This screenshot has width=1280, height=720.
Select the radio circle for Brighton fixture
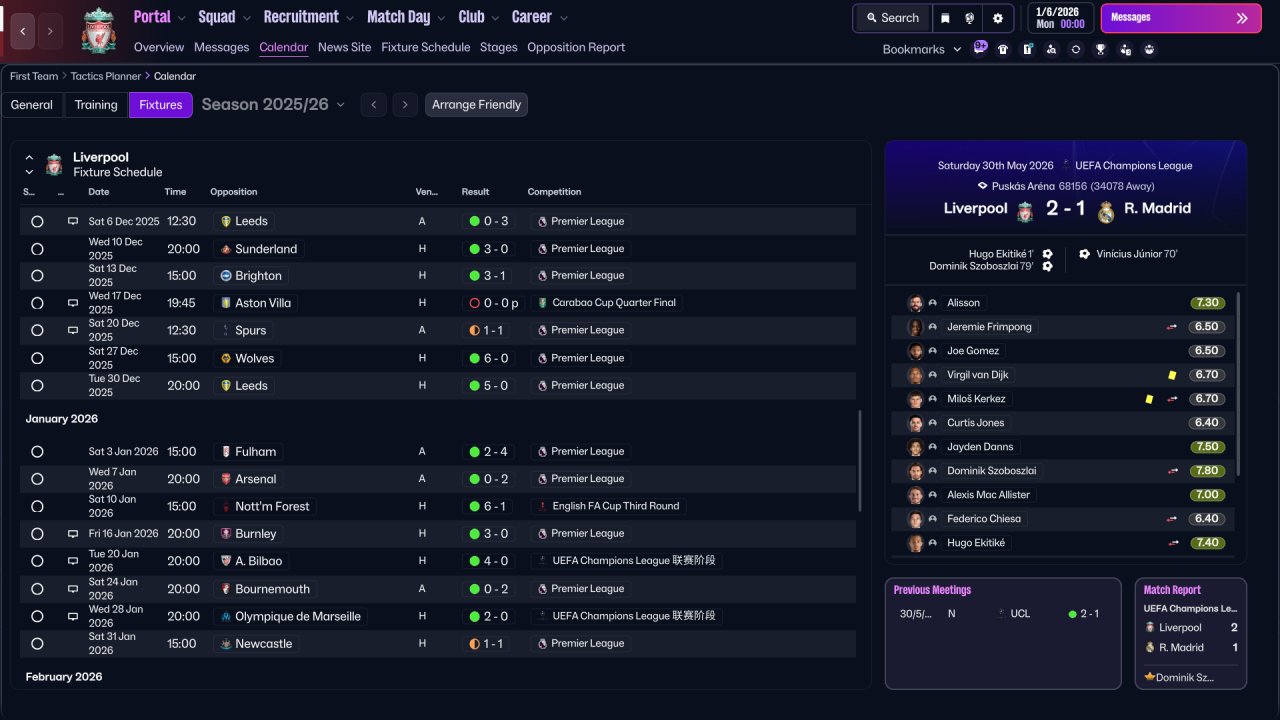37,276
